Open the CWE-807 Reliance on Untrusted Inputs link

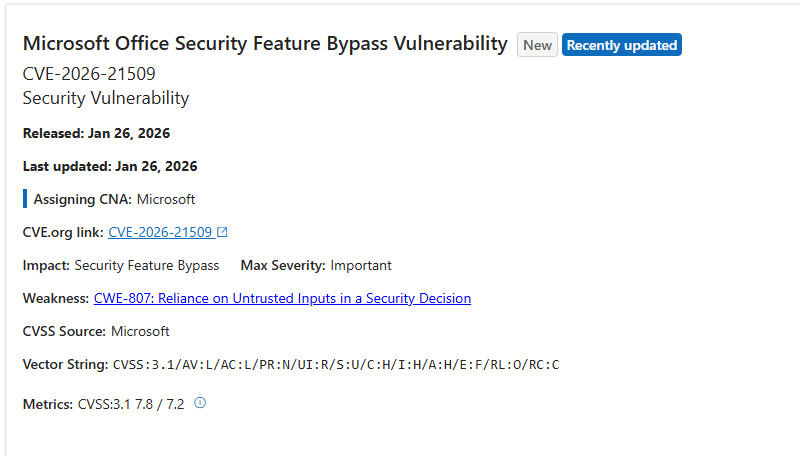[x=282, y=298]
